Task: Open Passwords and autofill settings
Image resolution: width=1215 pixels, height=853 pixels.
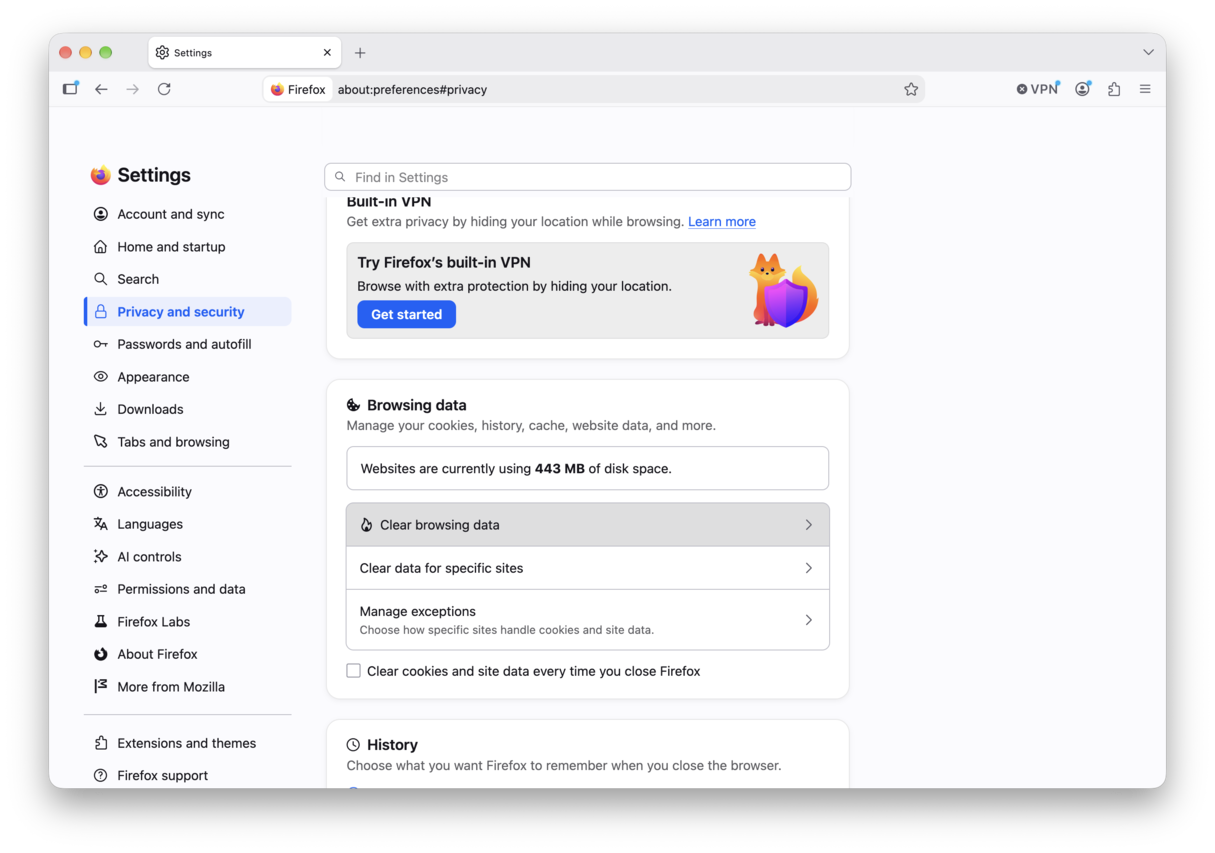Action: [x=188, y=344]
